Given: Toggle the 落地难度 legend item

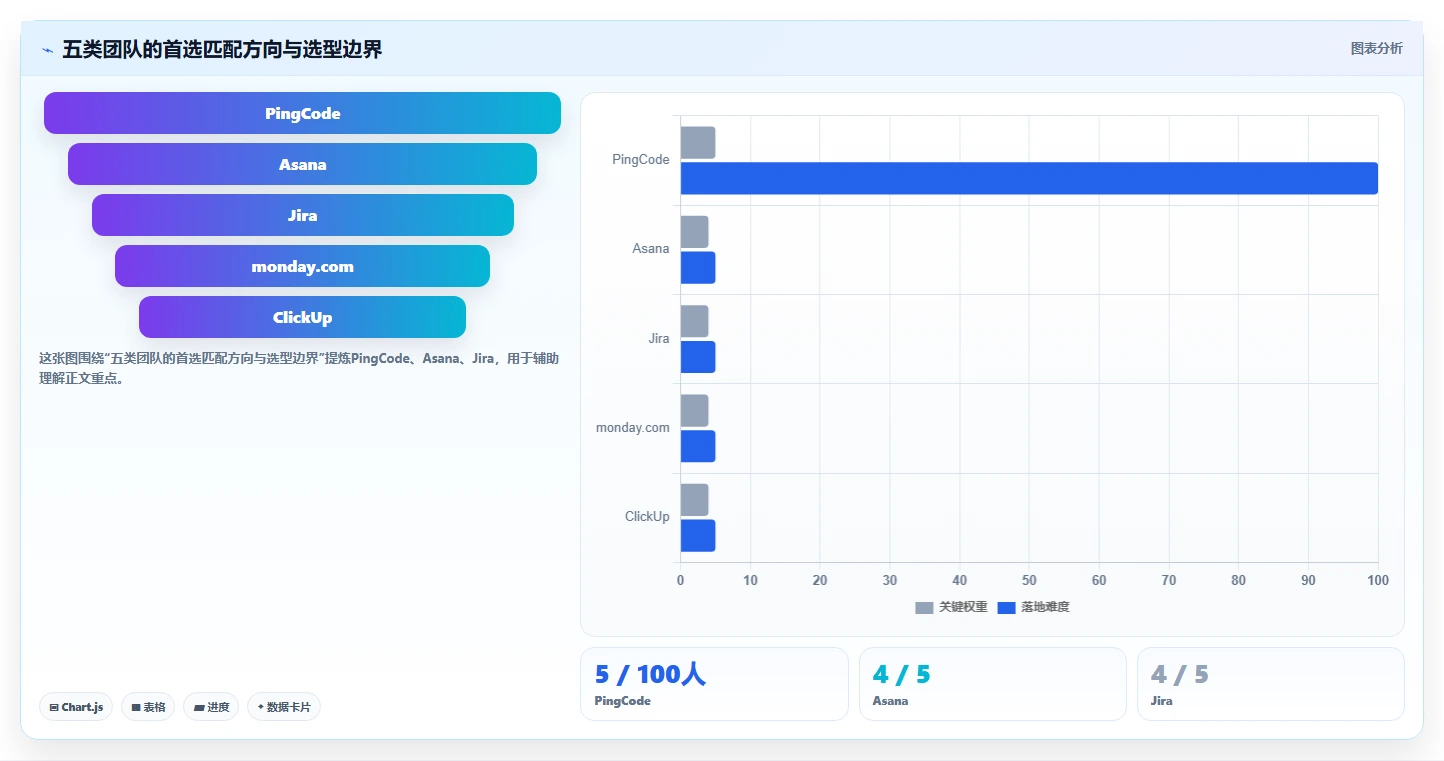Looking at the screenshot, I should [x=1033, y=607].
